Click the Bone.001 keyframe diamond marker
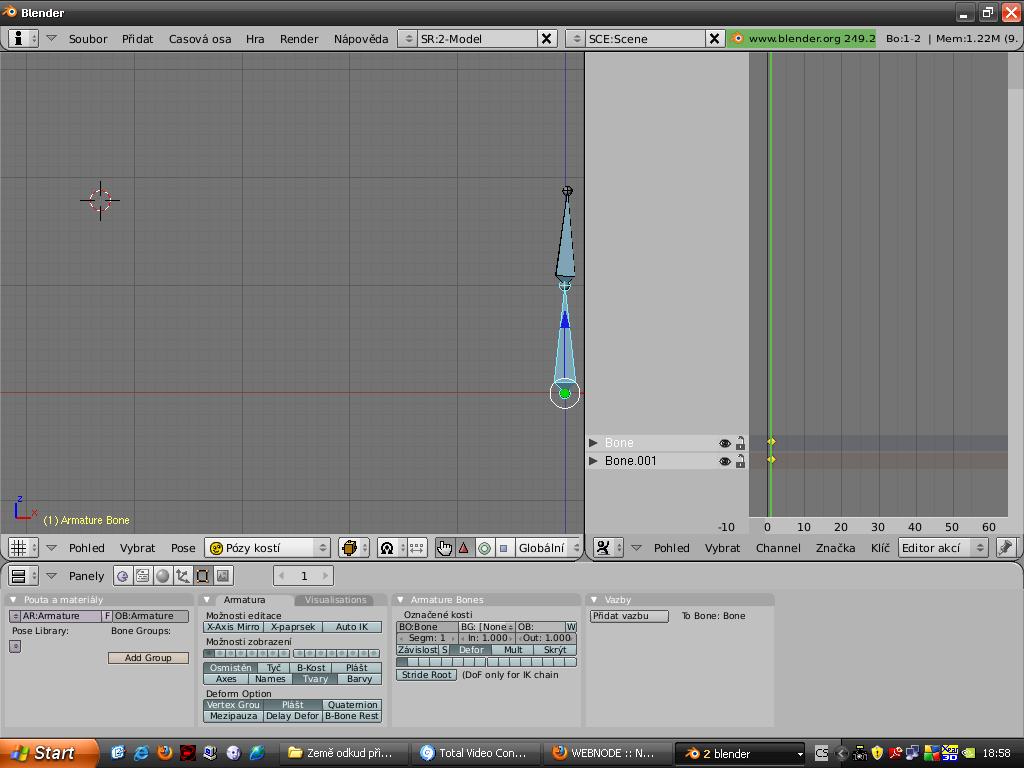 (x=771, y=460)
